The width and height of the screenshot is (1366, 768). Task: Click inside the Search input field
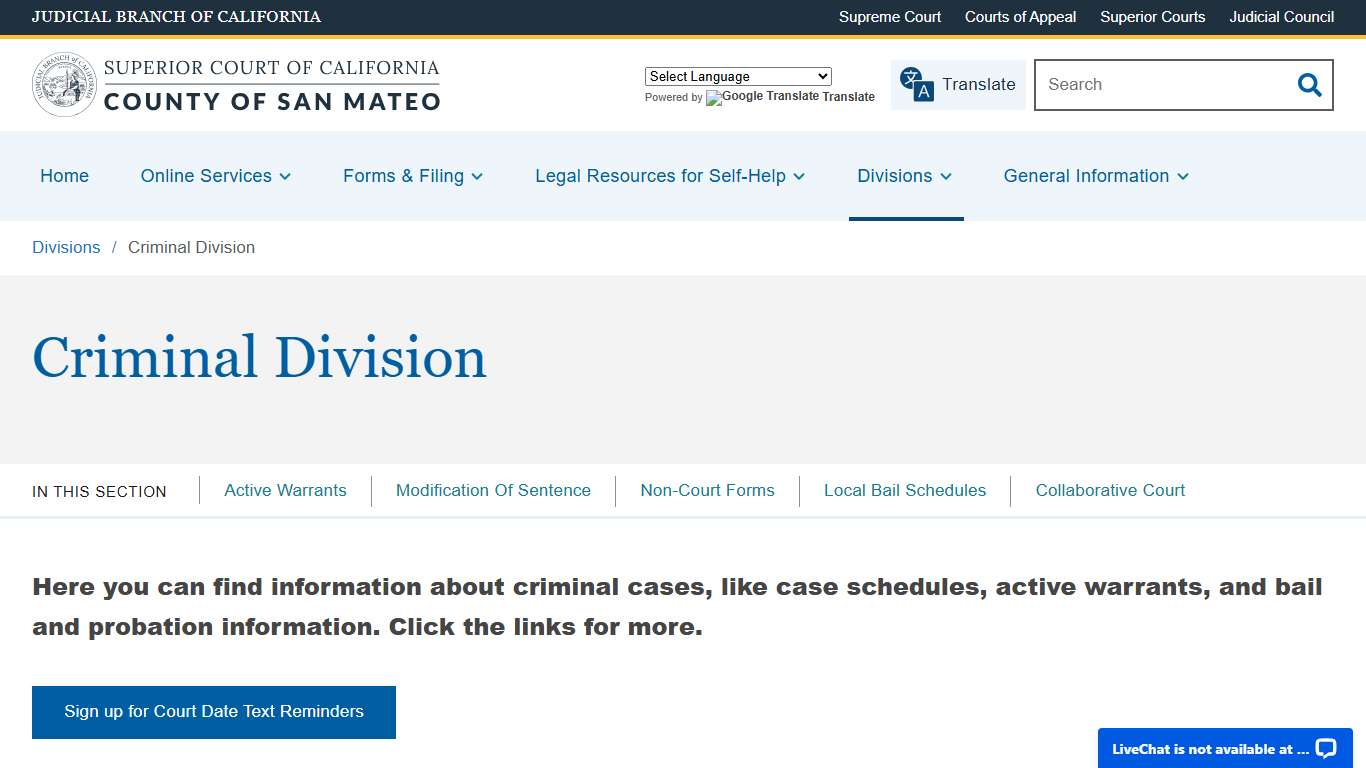point(1150,85)
